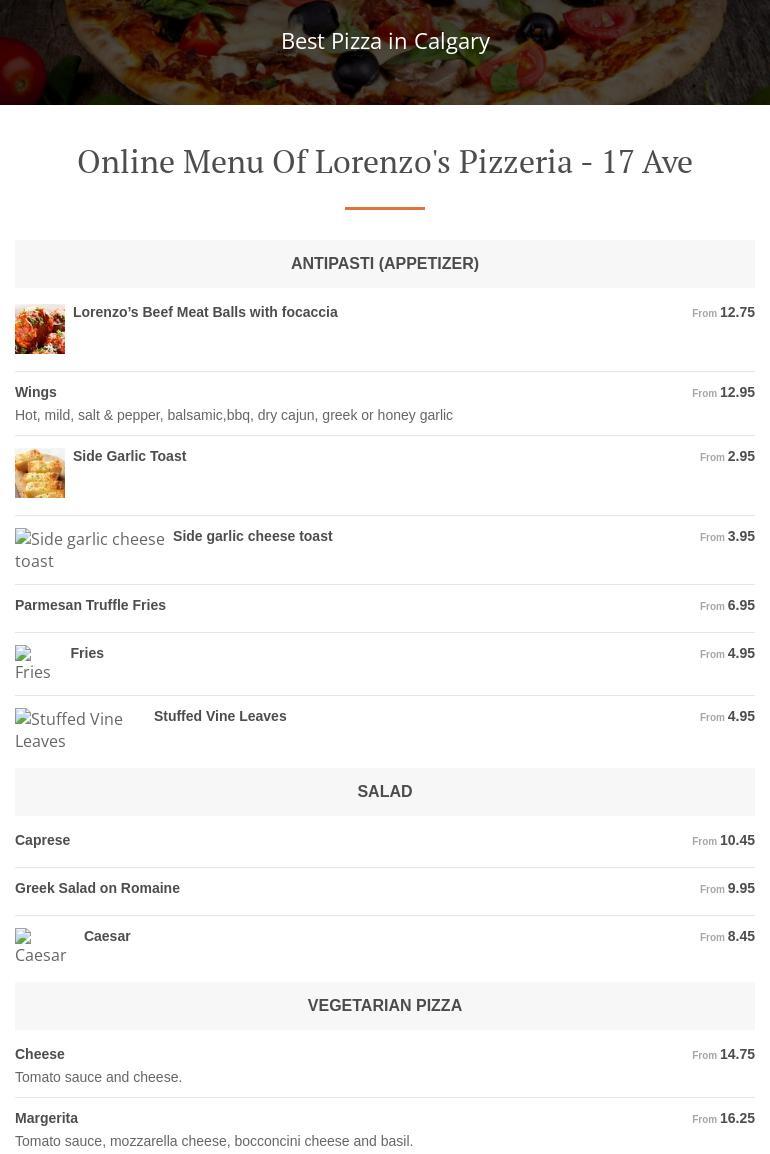Choose Parmesan Truffle Fries from the menu

tap(90, 605)
